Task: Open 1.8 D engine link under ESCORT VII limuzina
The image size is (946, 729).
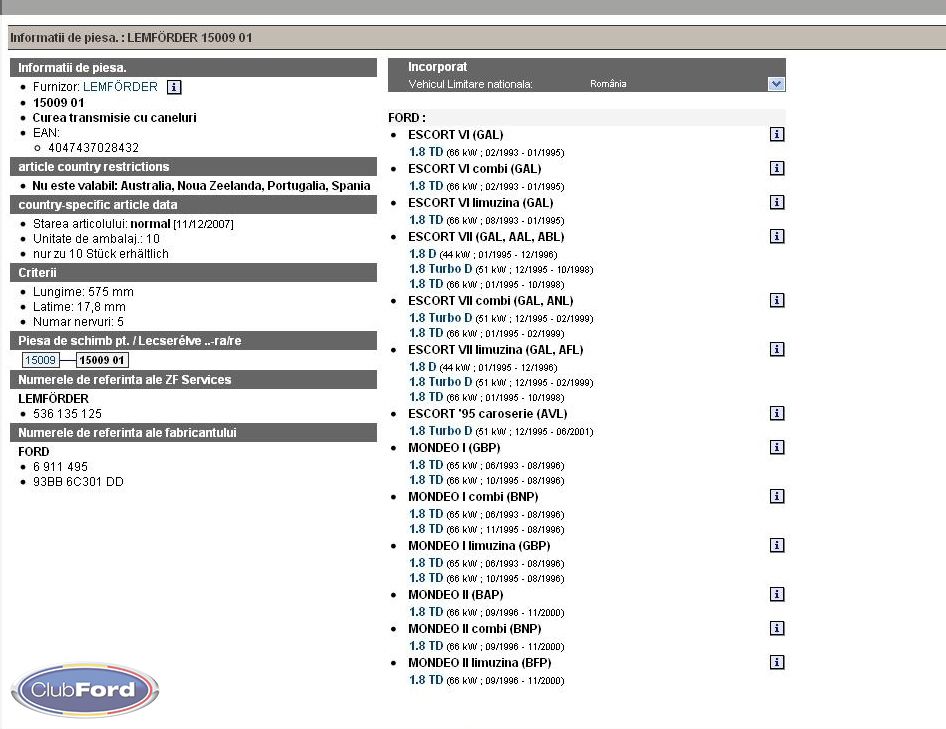Action: [x=423, y=367]
